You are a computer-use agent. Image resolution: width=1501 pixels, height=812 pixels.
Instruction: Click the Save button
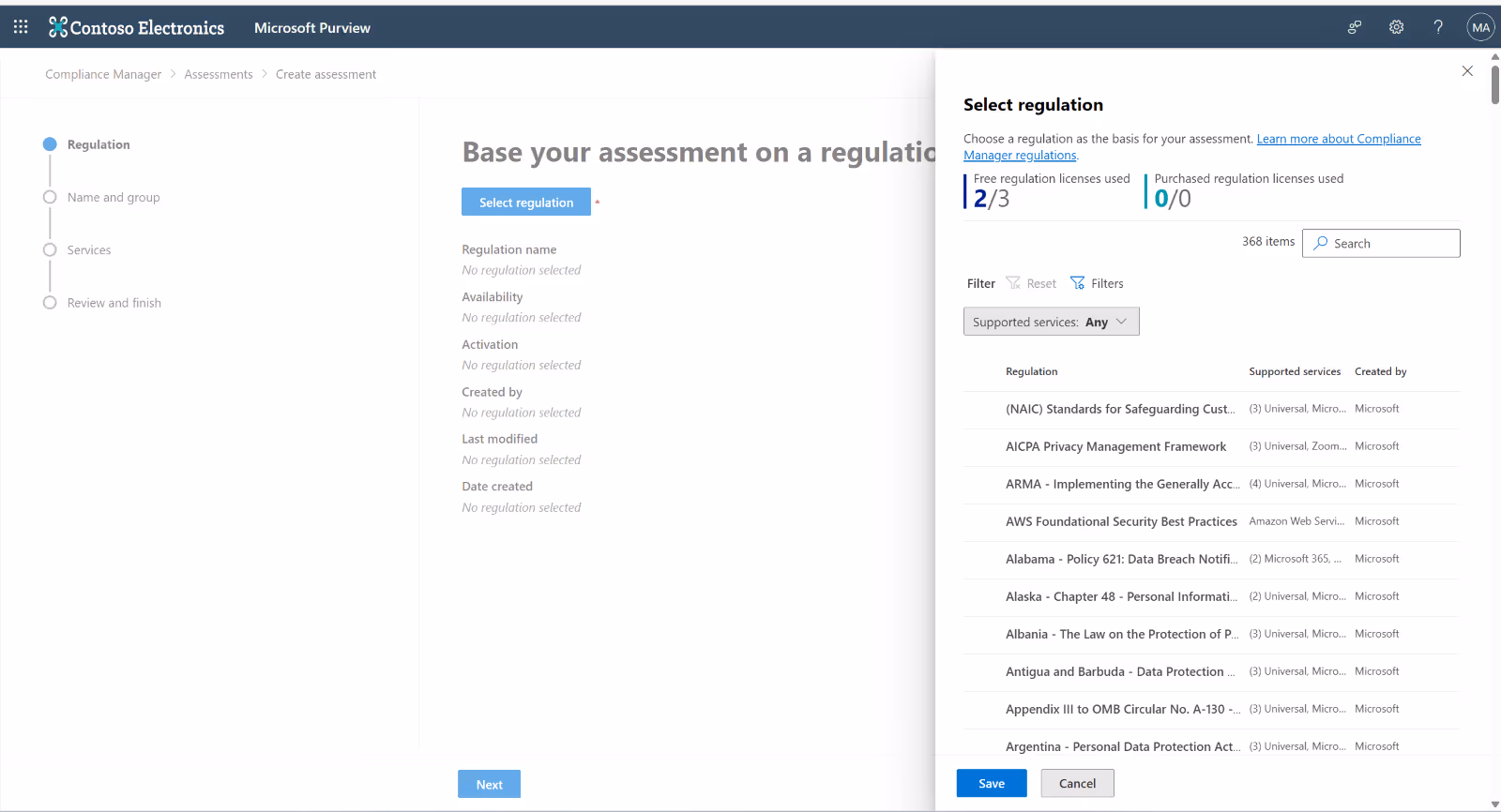pyautogui.click(x=992, y=783)
